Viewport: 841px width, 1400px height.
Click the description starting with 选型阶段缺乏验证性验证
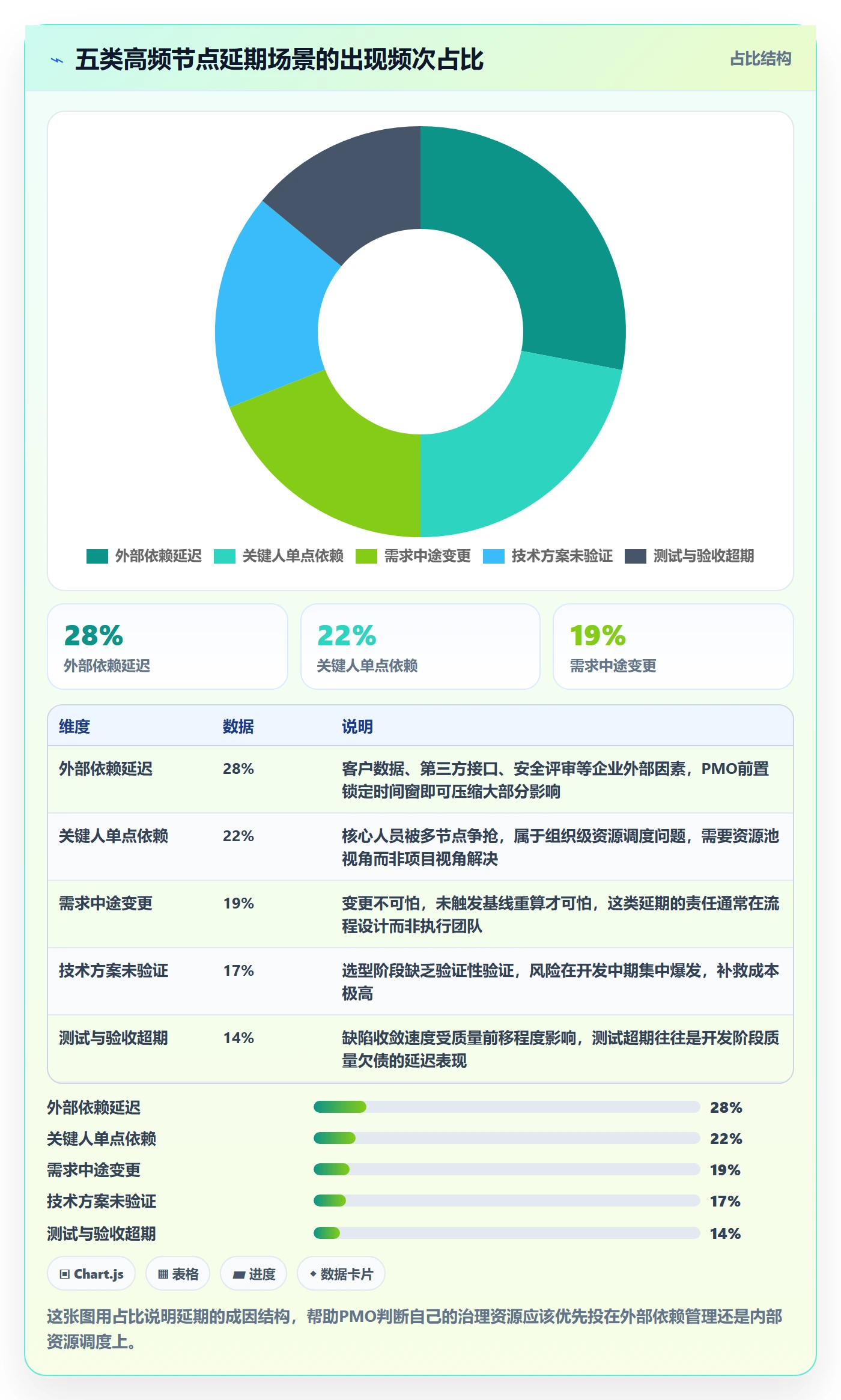point(560,982)
